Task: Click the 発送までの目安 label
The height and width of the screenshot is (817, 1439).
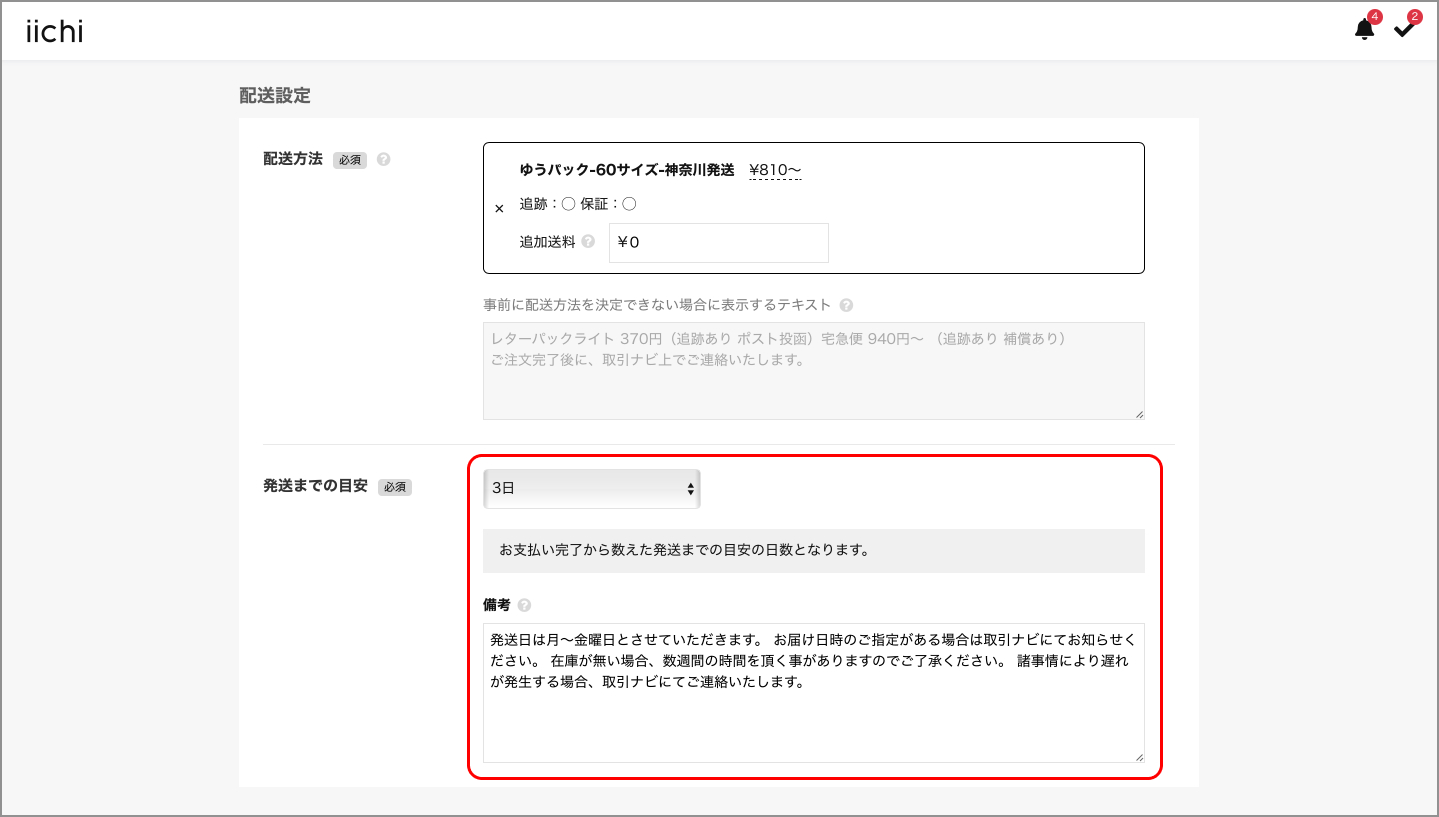Action: pyautogui.click(x=315, y=486)
